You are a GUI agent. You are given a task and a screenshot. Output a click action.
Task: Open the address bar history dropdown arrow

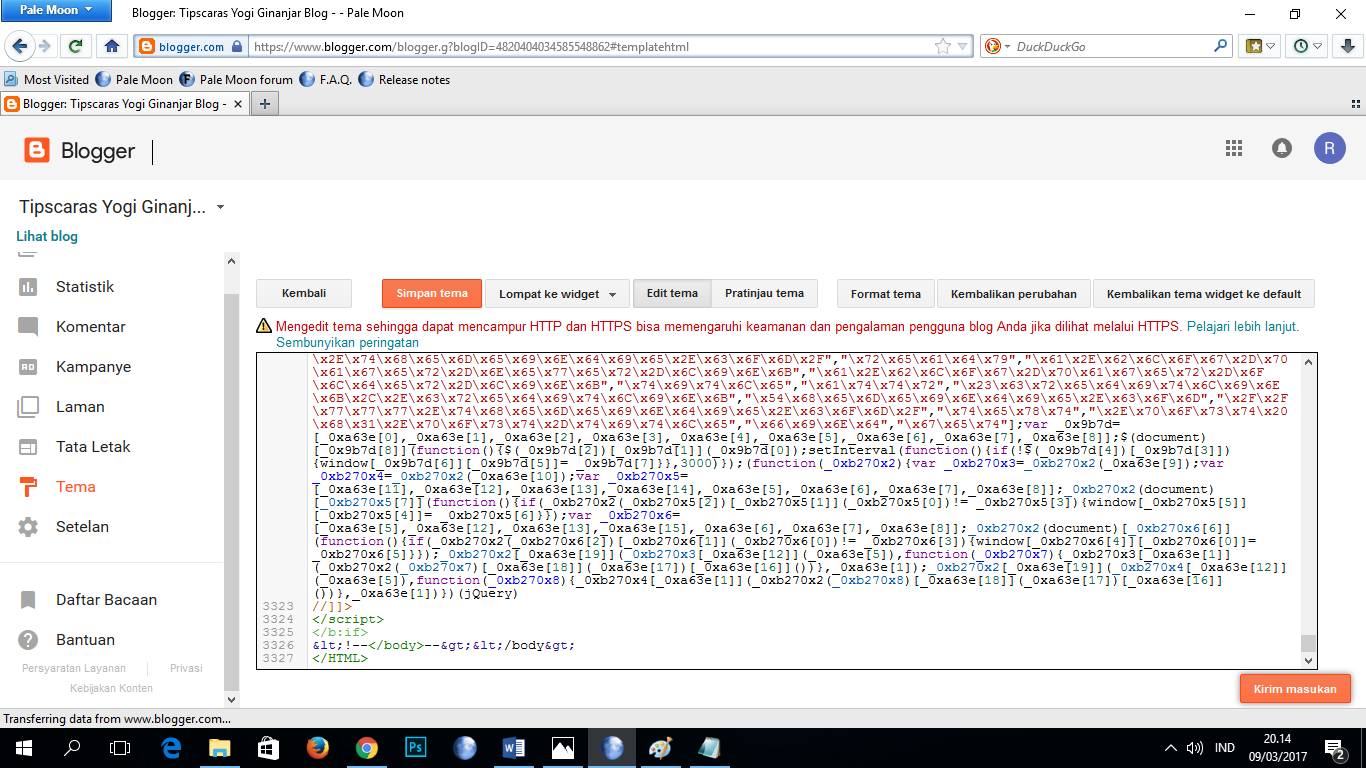(962, 46)
